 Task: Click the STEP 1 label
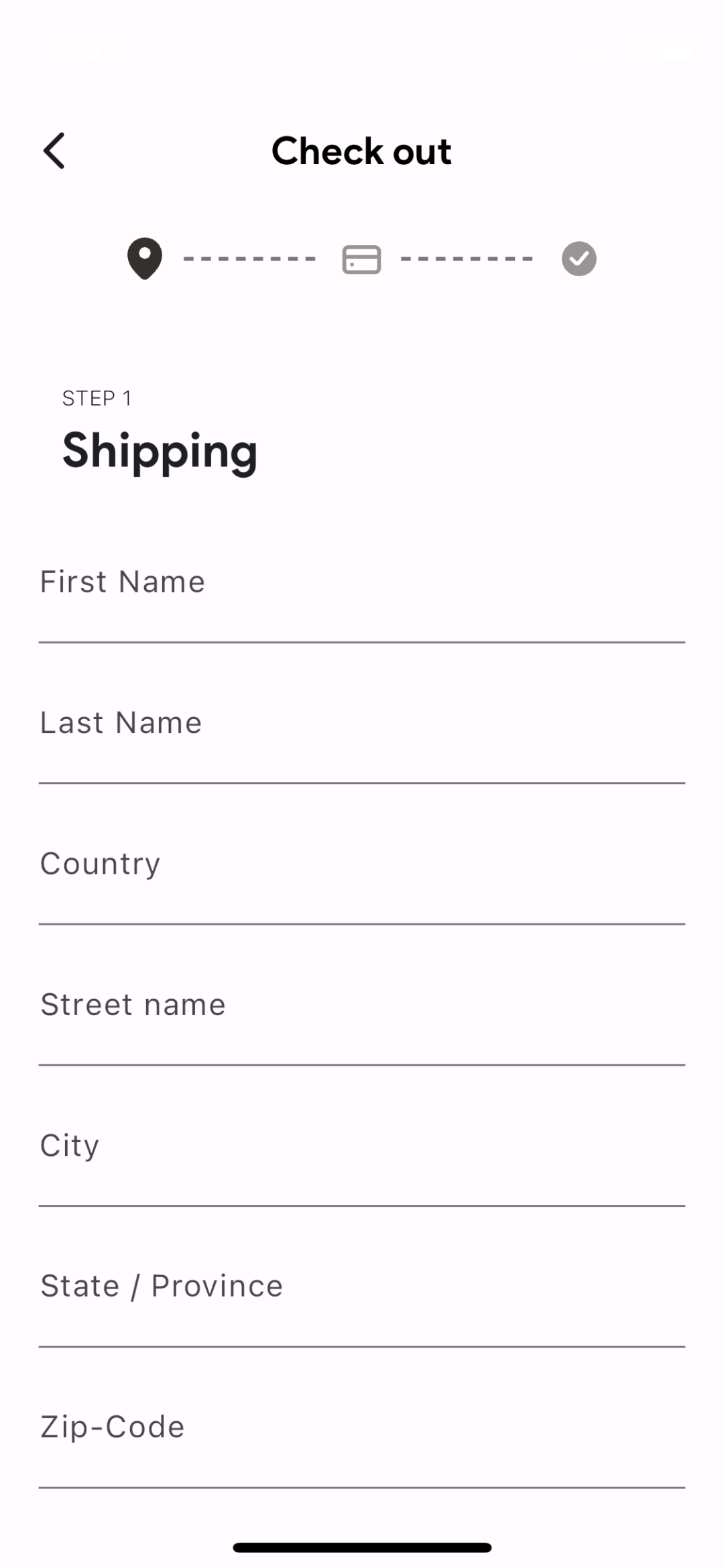(x=97, y=399)
